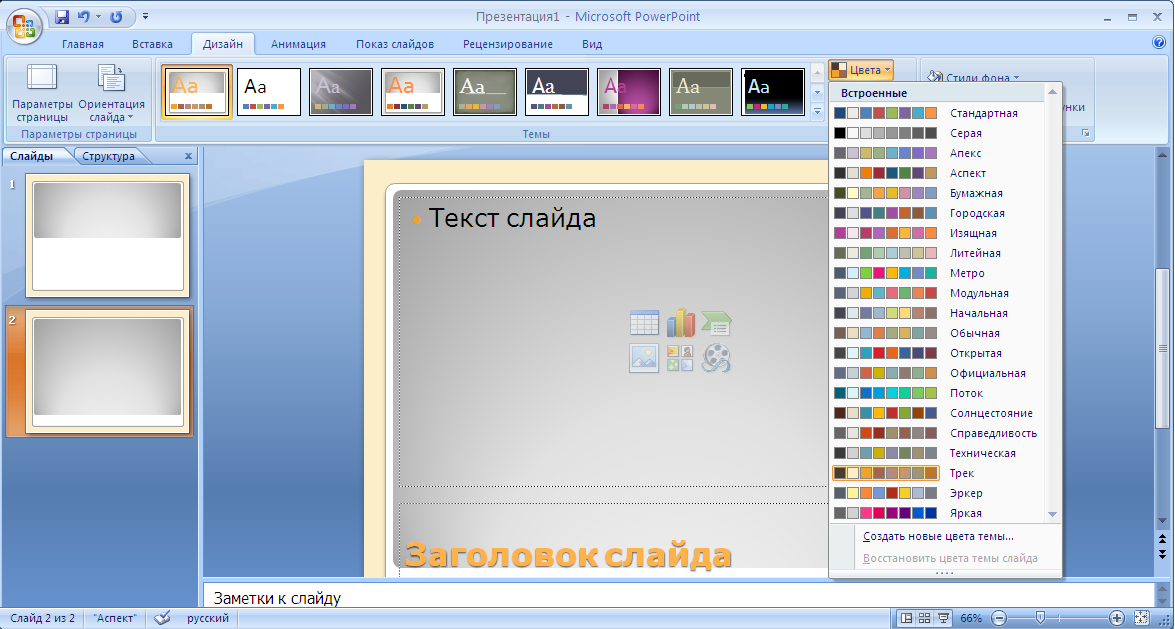Start slide show from status bar

click(x=943, y=619)
